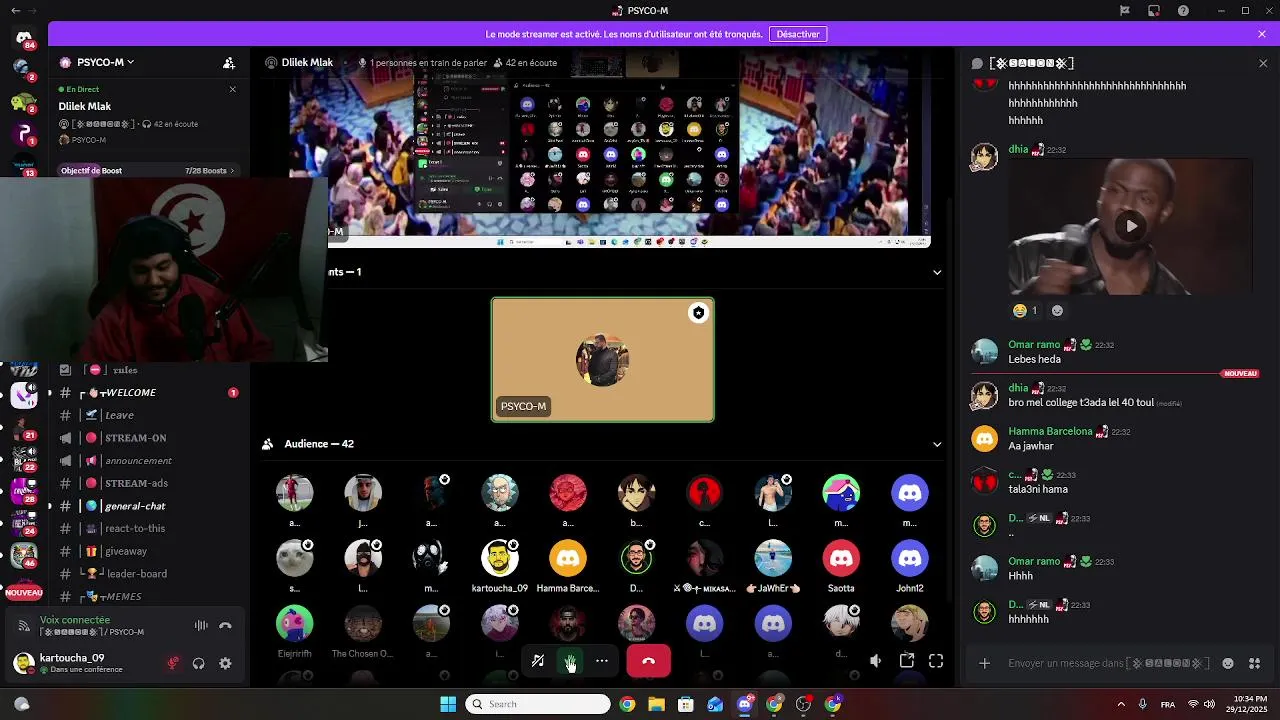Open Discord direct messages home icon
This screenshot has height=720, width=1280.
[24, 38]
